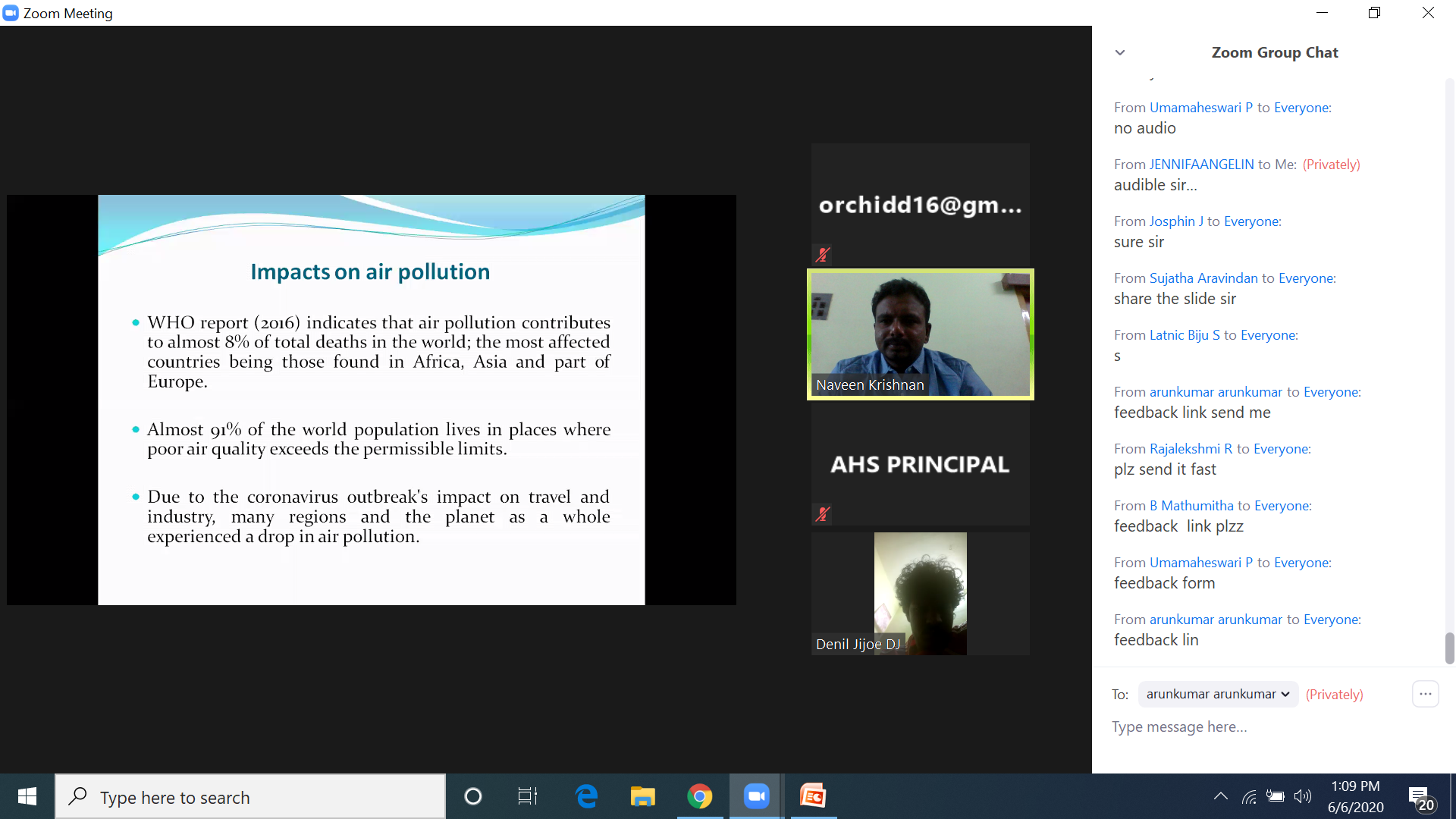Viewport: 1456px width, 819px height.
Task: Click sender name Sujatha Aravindan in chat
Action: [1203, 278]
